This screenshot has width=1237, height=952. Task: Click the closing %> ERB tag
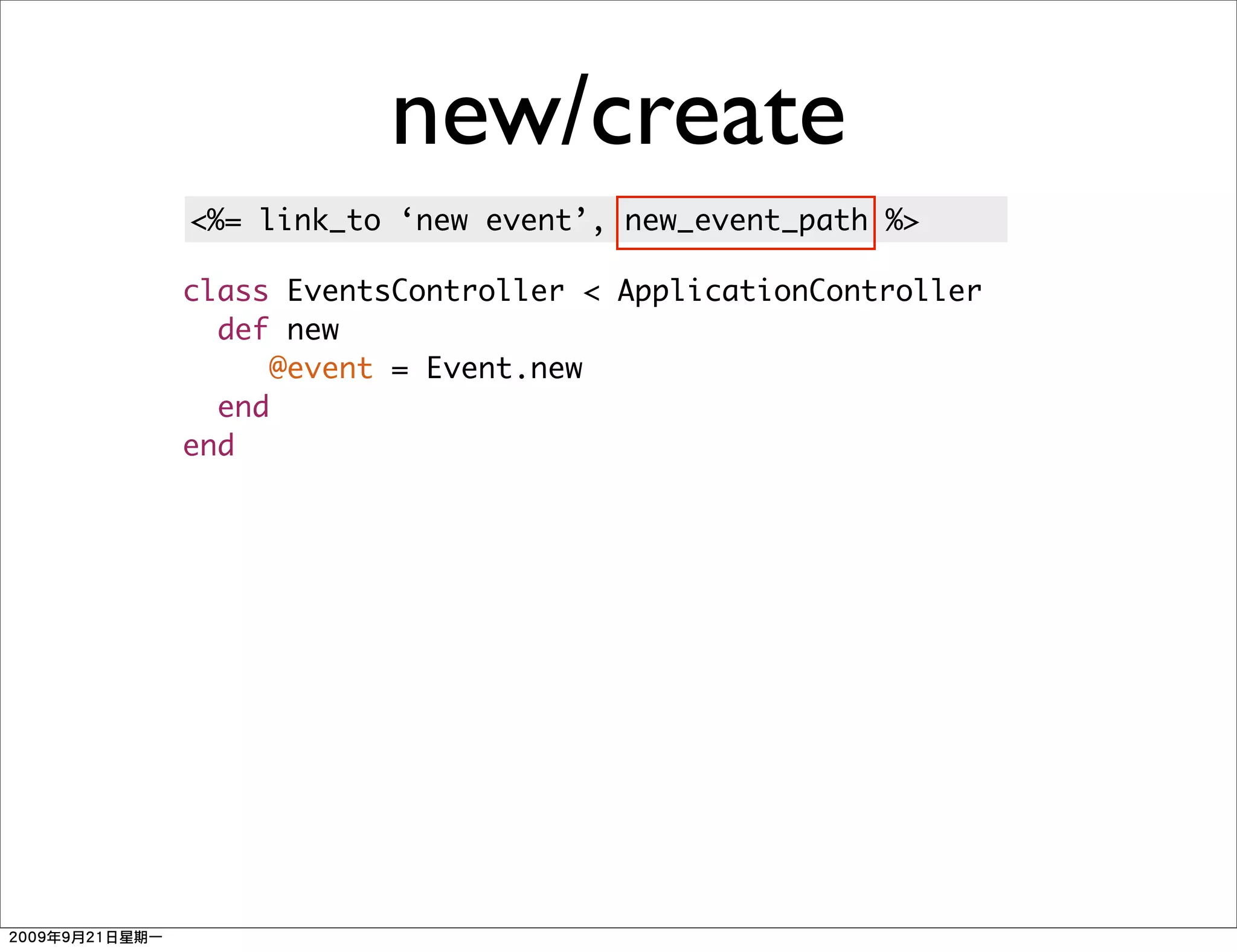(901, 221)
